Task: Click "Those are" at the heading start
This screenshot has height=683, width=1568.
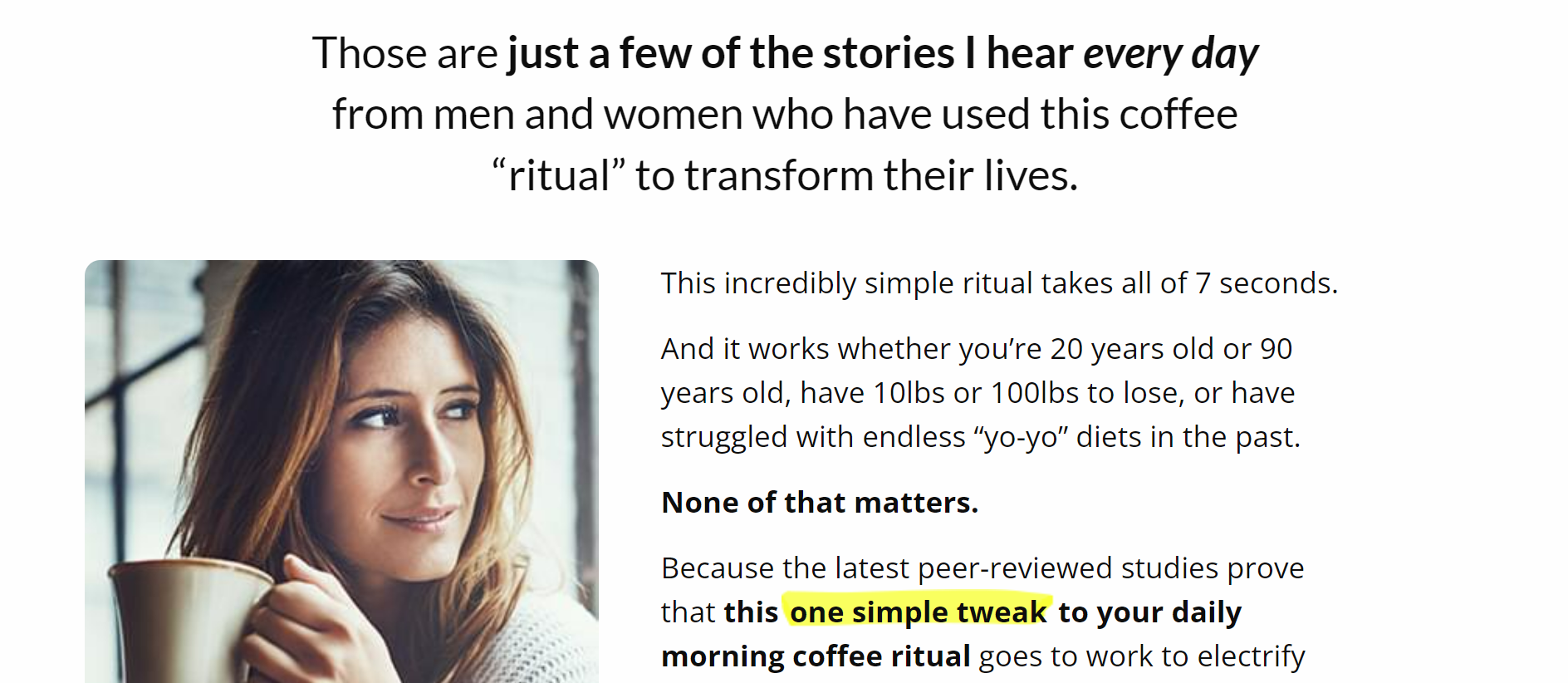Action: click(404, 54)
